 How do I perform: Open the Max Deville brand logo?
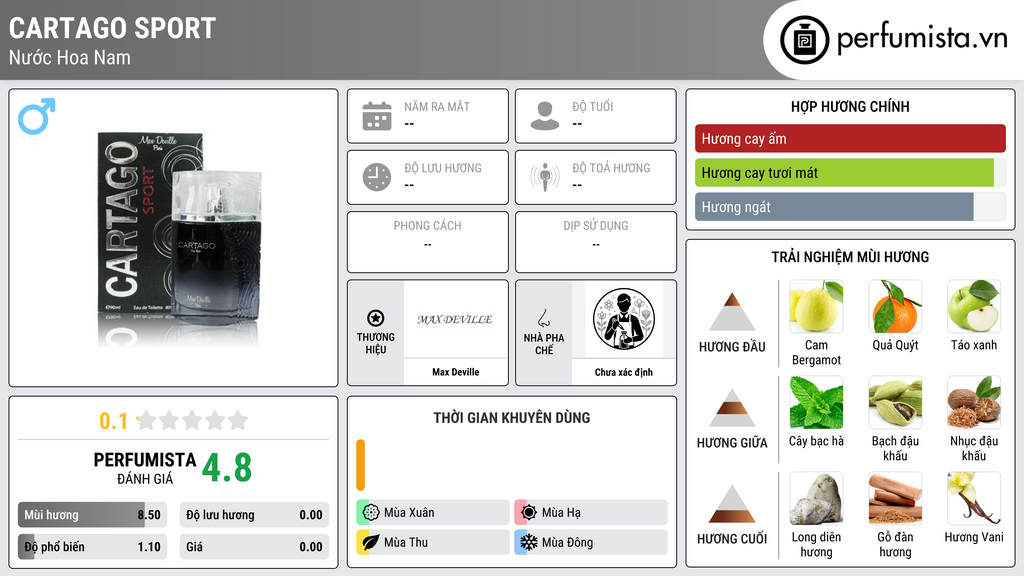click(x=455, y=319)
